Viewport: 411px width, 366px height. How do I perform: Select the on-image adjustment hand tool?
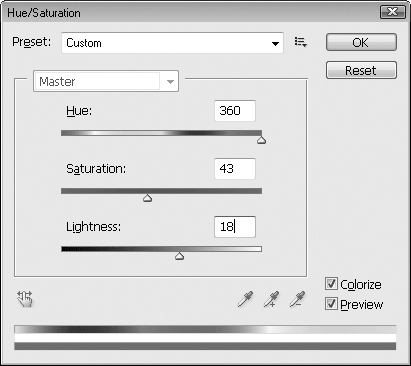tap(25, 299)
